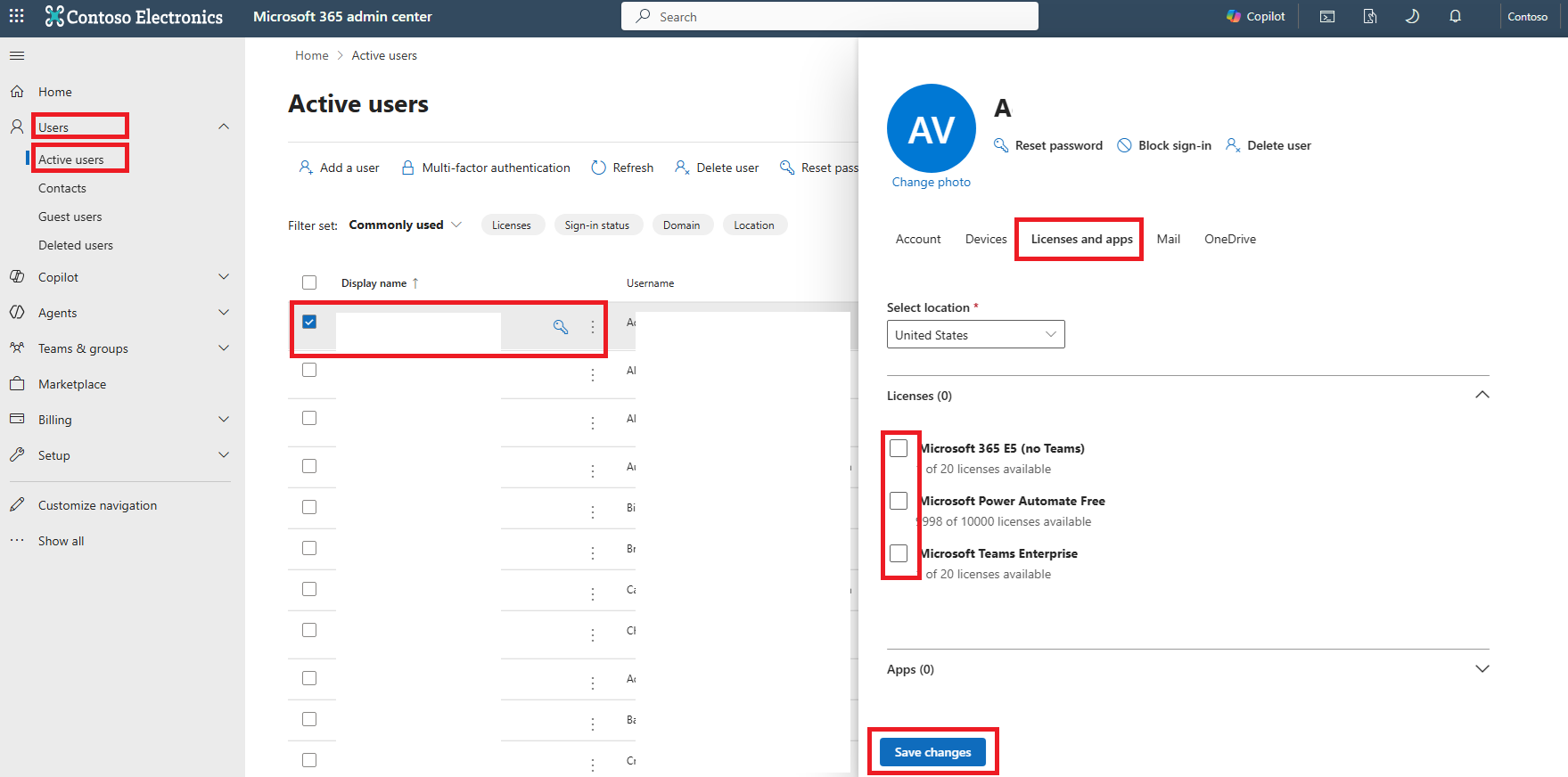Expand the Billing navigation group
Screen dimensions: 1568x777
[x=224, y=420]
